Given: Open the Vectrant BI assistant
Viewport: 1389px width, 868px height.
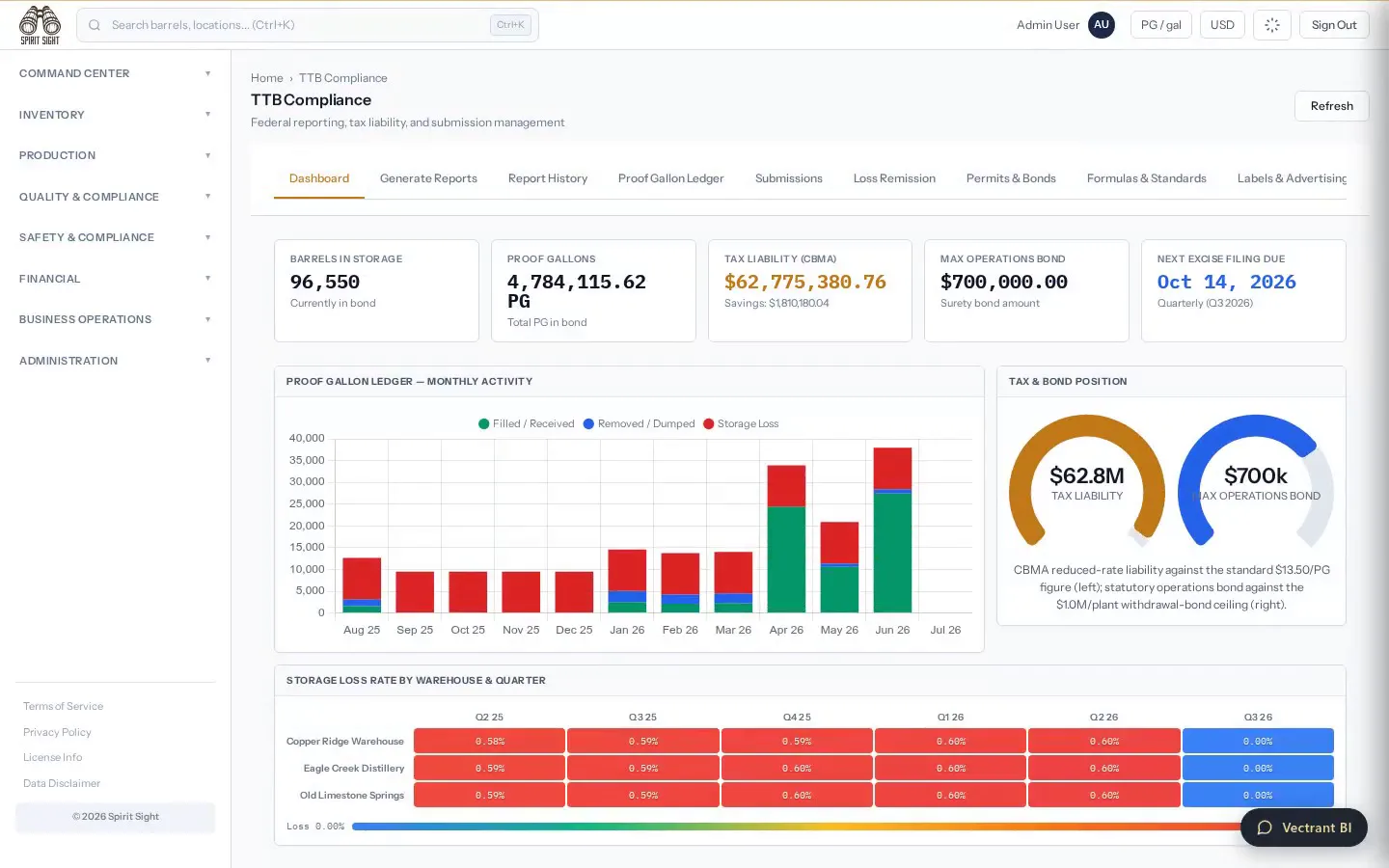Looking at the screenshot, I should point(1304,827).
